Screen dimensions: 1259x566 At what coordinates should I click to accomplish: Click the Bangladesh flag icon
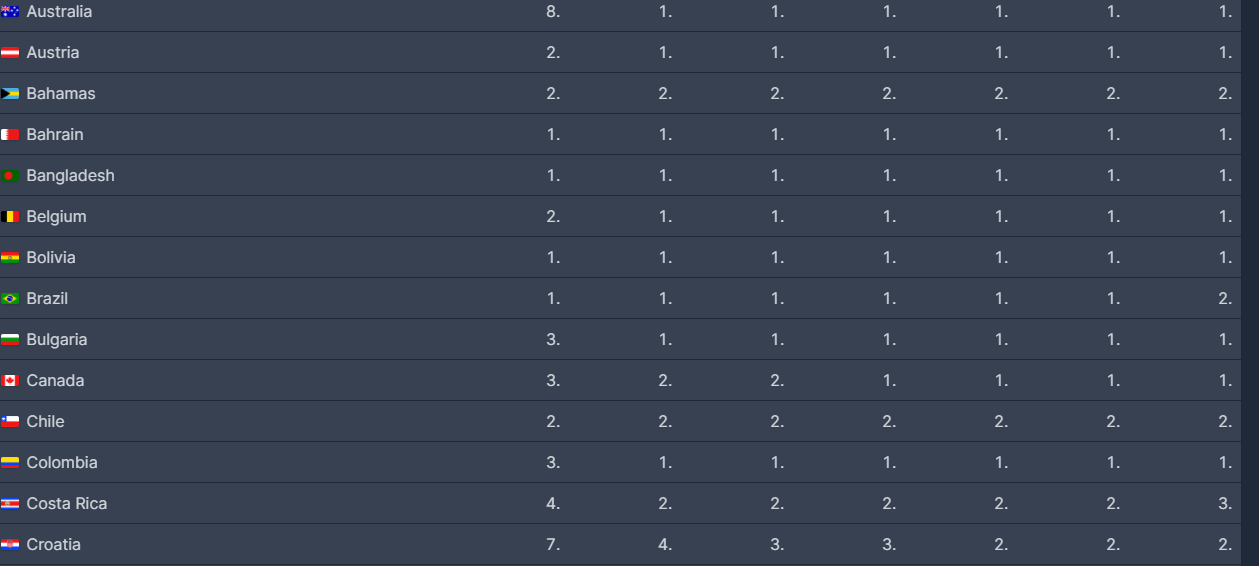(x=10, y=176)
